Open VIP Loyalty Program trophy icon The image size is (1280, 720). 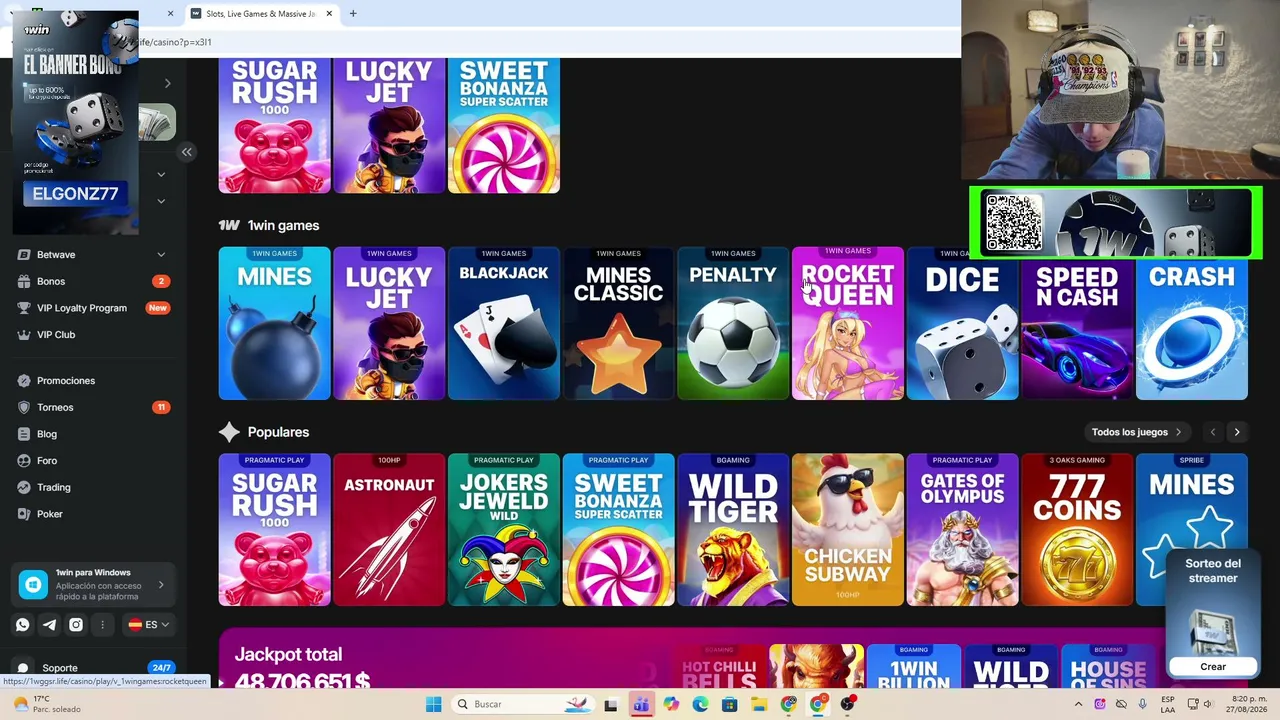click(x=24, y=308)
